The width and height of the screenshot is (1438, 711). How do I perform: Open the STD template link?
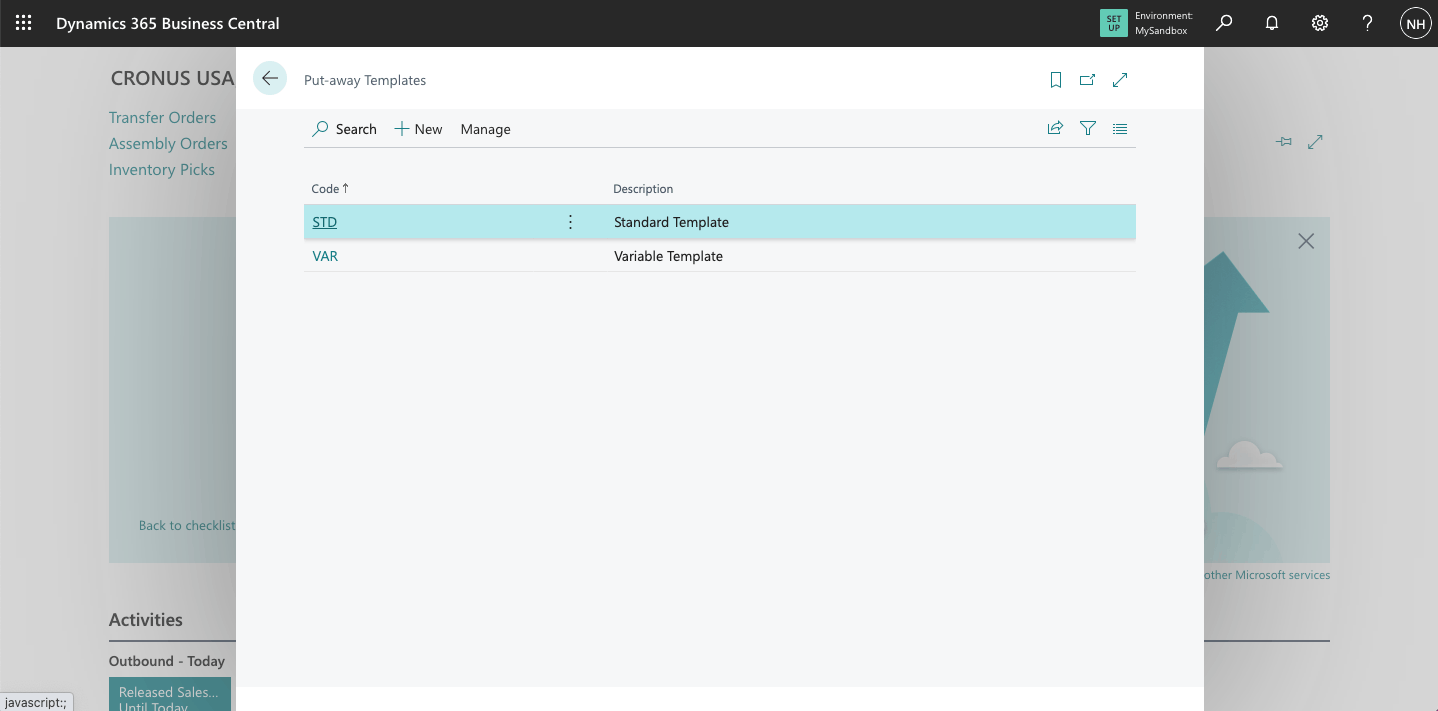coord(325,222)
